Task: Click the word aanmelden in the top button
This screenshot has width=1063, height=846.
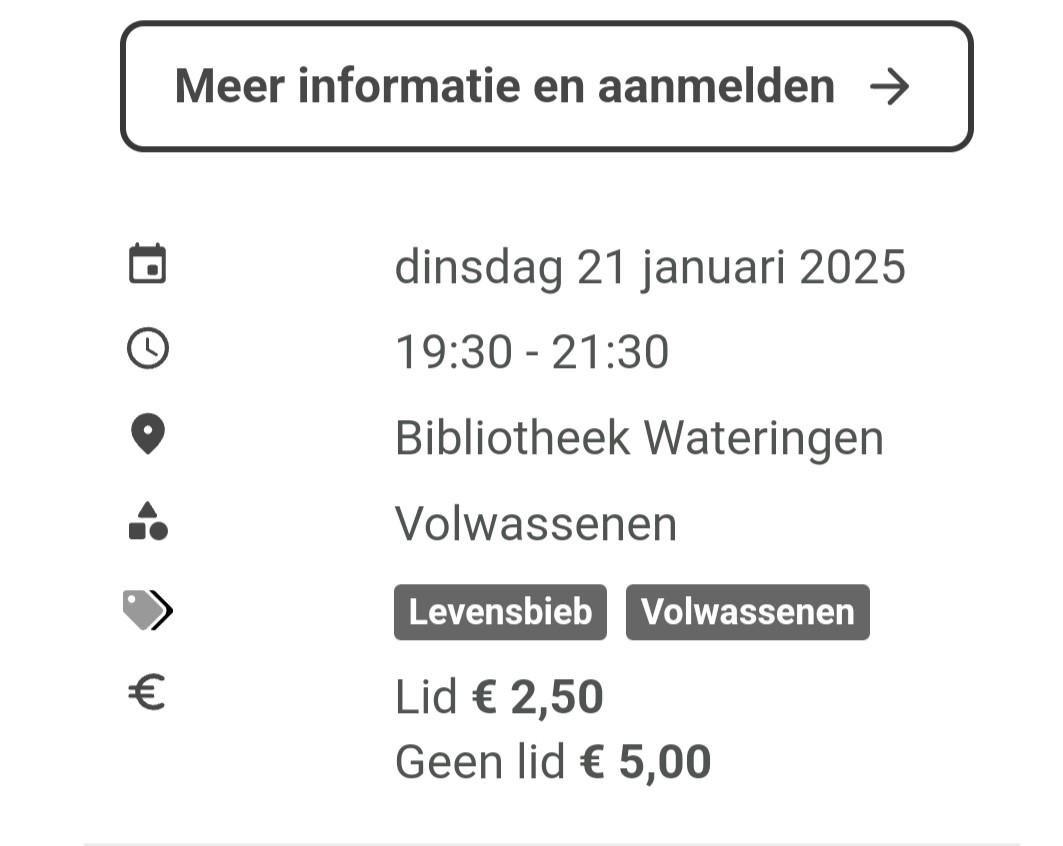Action: click(x=716, y=86)
